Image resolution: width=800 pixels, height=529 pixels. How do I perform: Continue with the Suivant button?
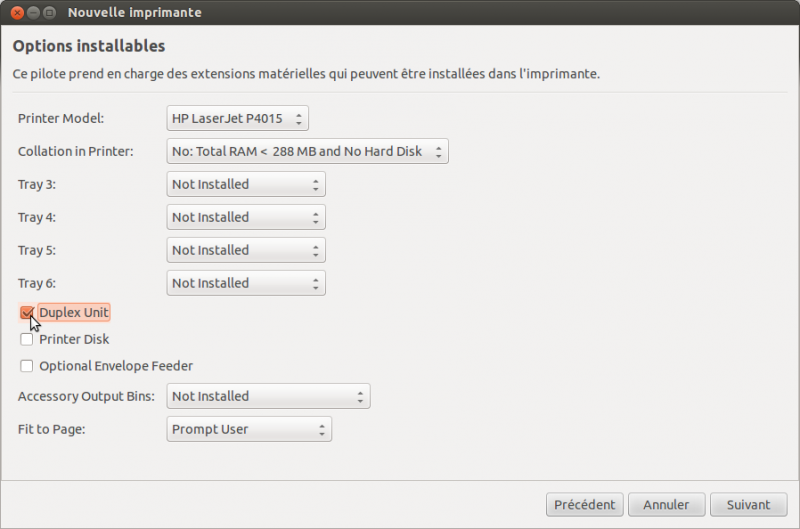pos(748,505)
